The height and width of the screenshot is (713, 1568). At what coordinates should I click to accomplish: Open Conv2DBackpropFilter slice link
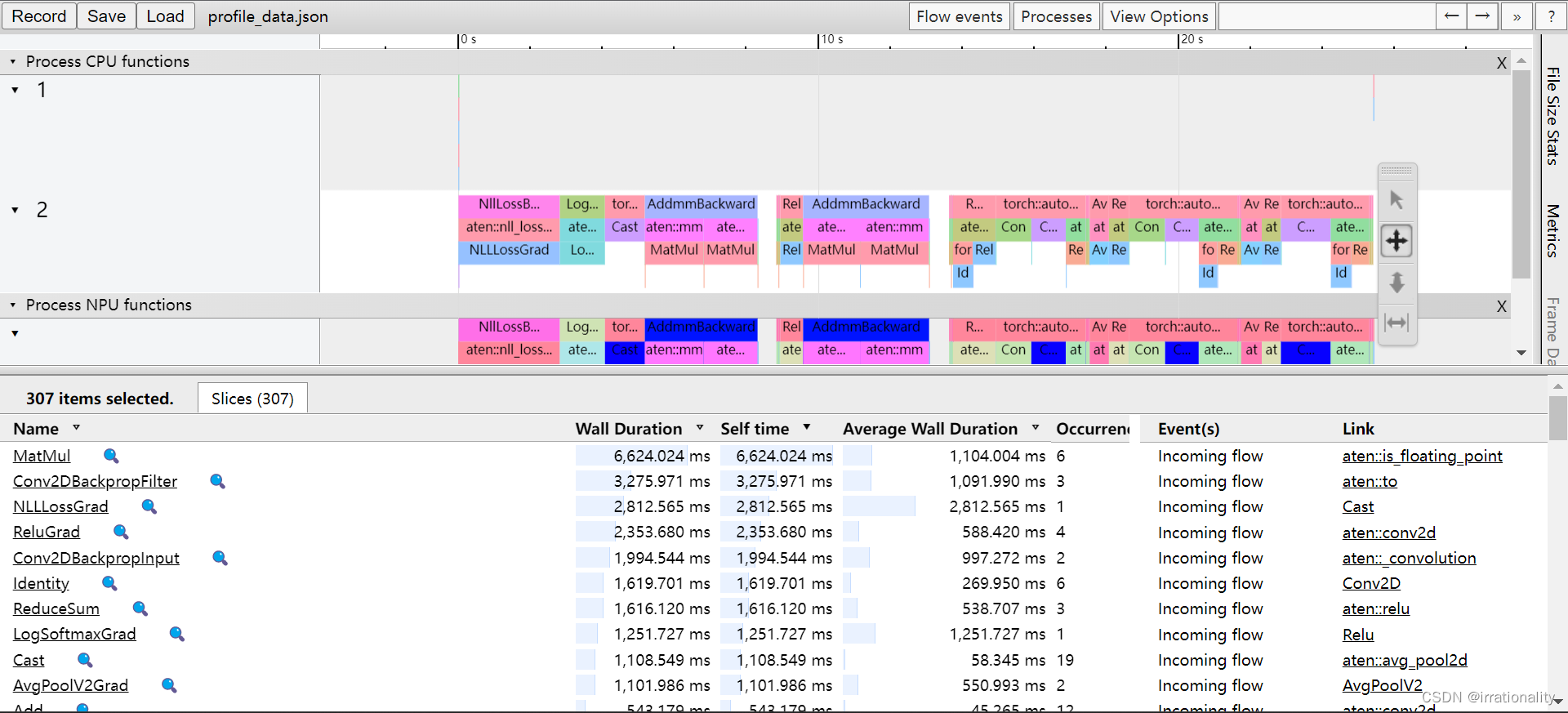(95, 481)
